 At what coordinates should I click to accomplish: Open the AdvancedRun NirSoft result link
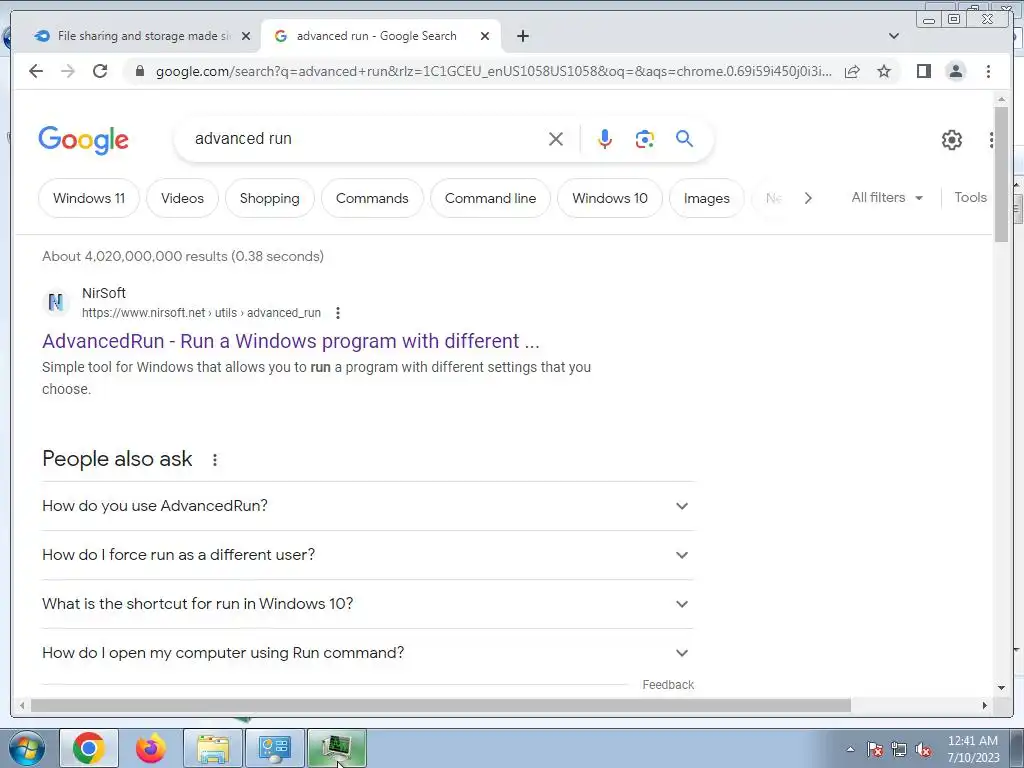(x=291, y=341)
